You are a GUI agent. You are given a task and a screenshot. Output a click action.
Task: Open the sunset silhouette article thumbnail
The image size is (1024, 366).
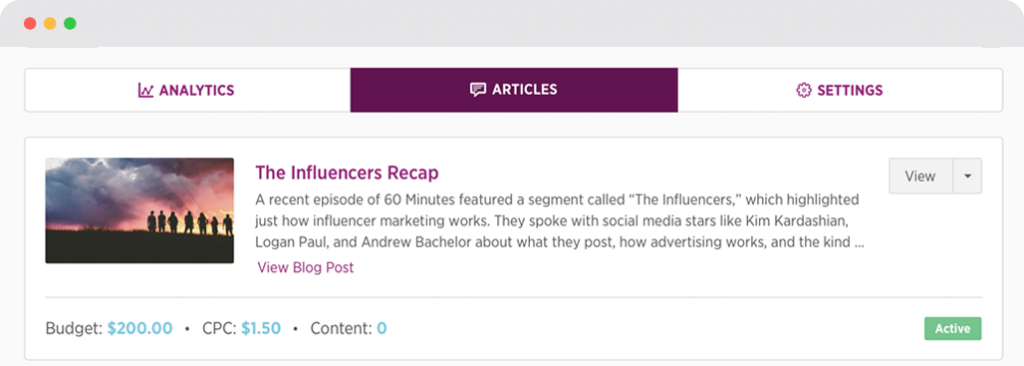(x=140, y=210)
